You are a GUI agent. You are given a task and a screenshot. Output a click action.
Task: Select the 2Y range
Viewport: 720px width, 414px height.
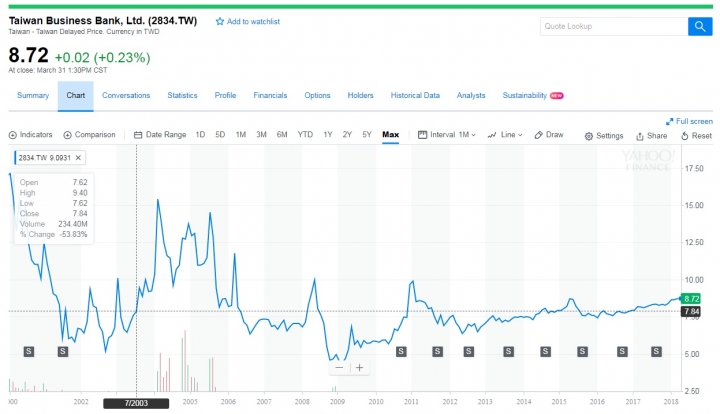(347, 134)
